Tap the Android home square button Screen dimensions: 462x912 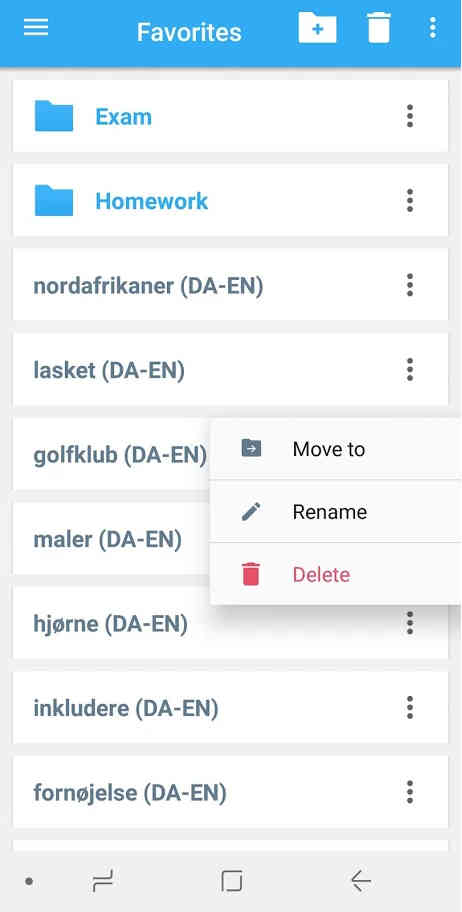tap(232, 882)
